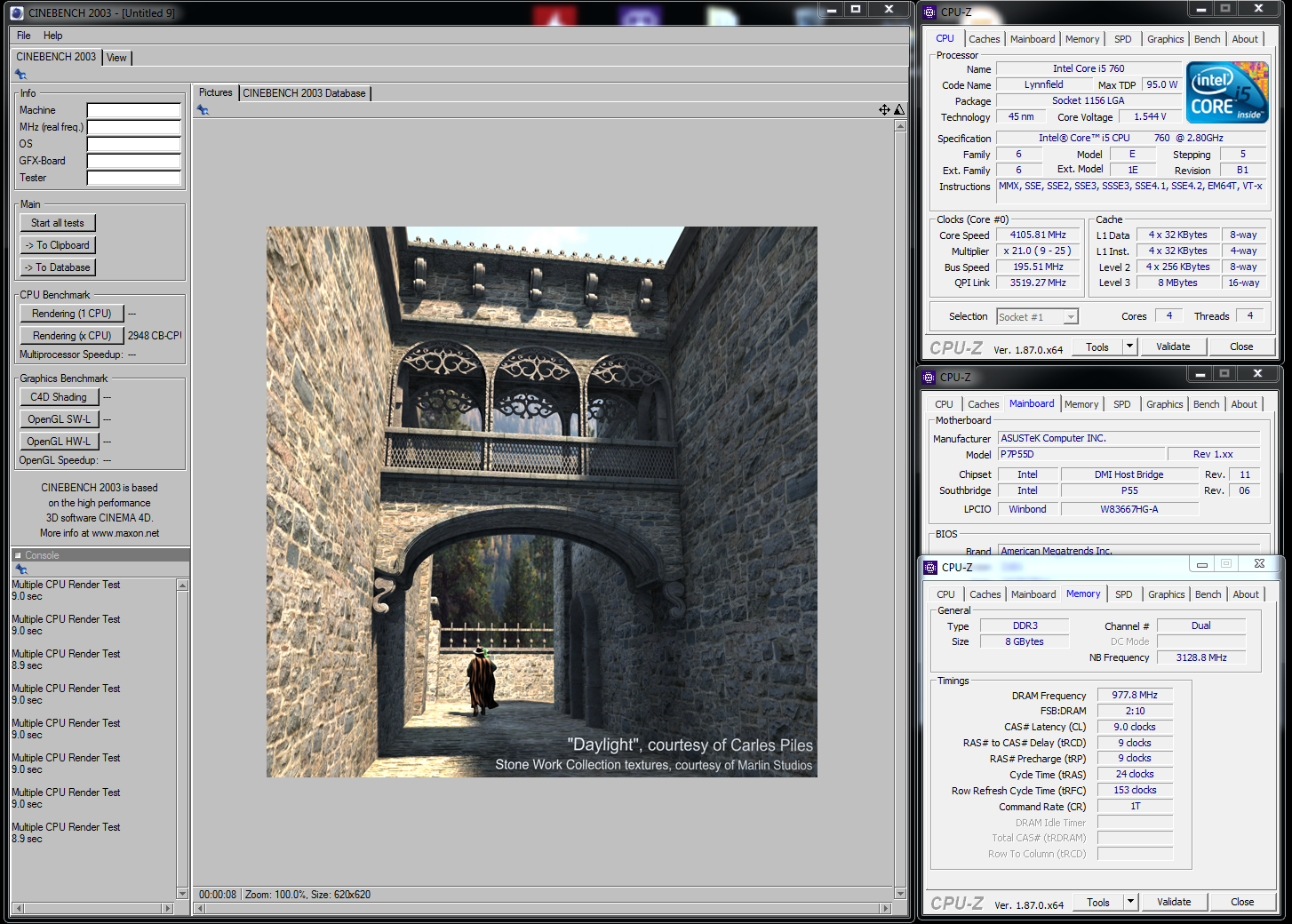This screenshot has height=924, width=1292.
Task: Click the CINEBENCH title bar app icon
Action: tap(17, 13)
